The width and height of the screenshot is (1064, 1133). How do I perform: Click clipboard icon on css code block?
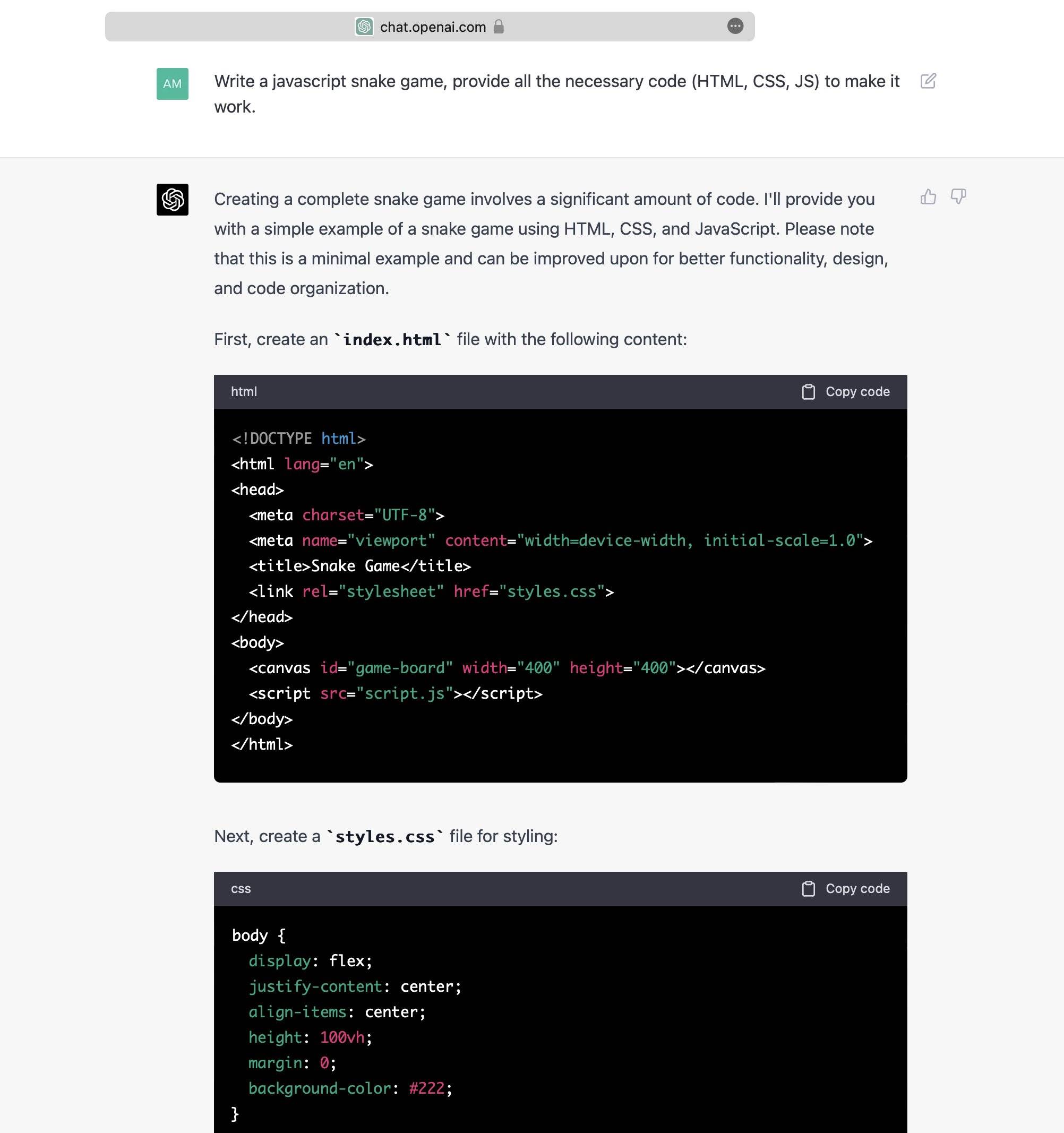tap(808, 888)
